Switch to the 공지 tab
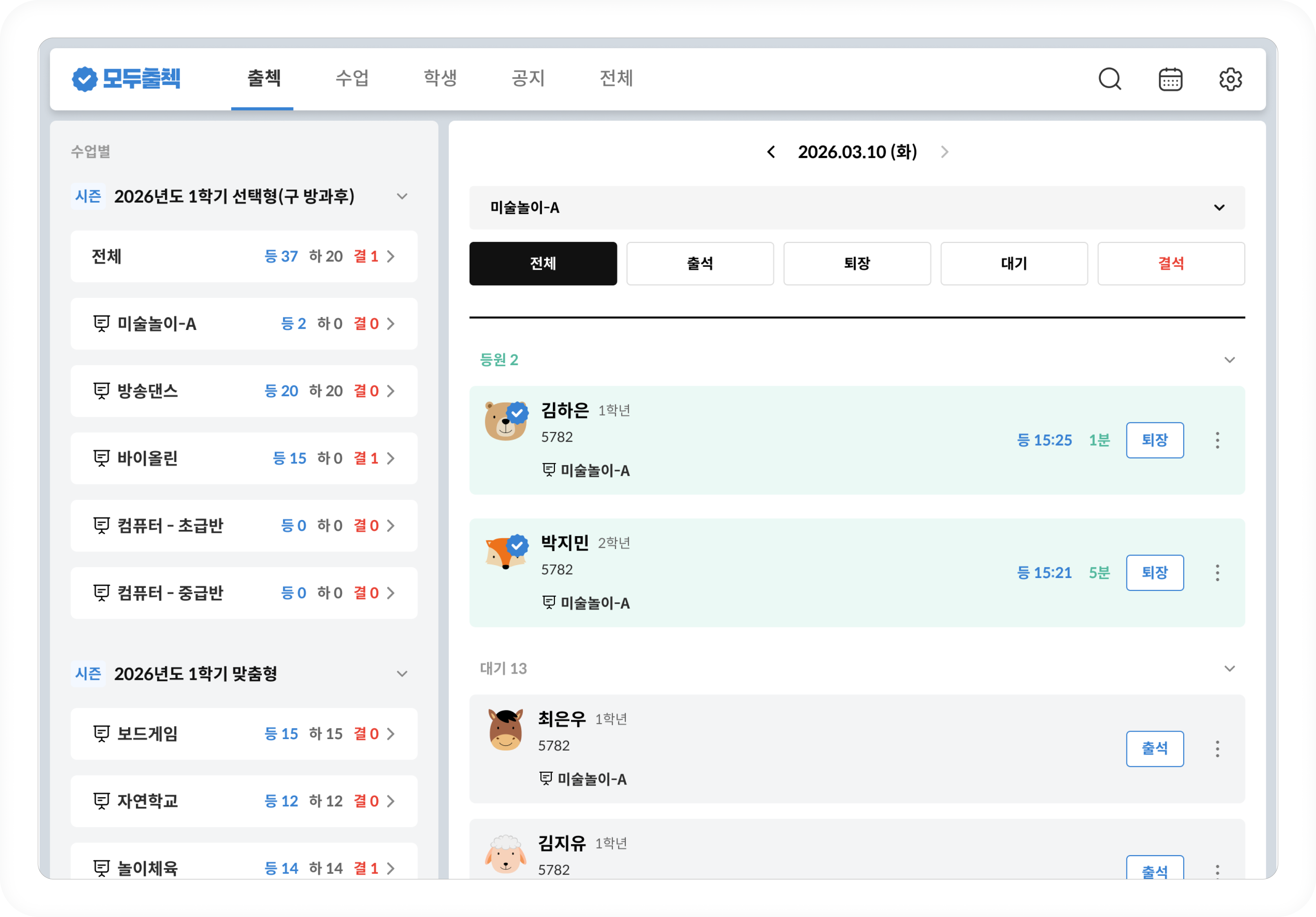This screenshot has height=917, width=1316. (x=528, y=78)
